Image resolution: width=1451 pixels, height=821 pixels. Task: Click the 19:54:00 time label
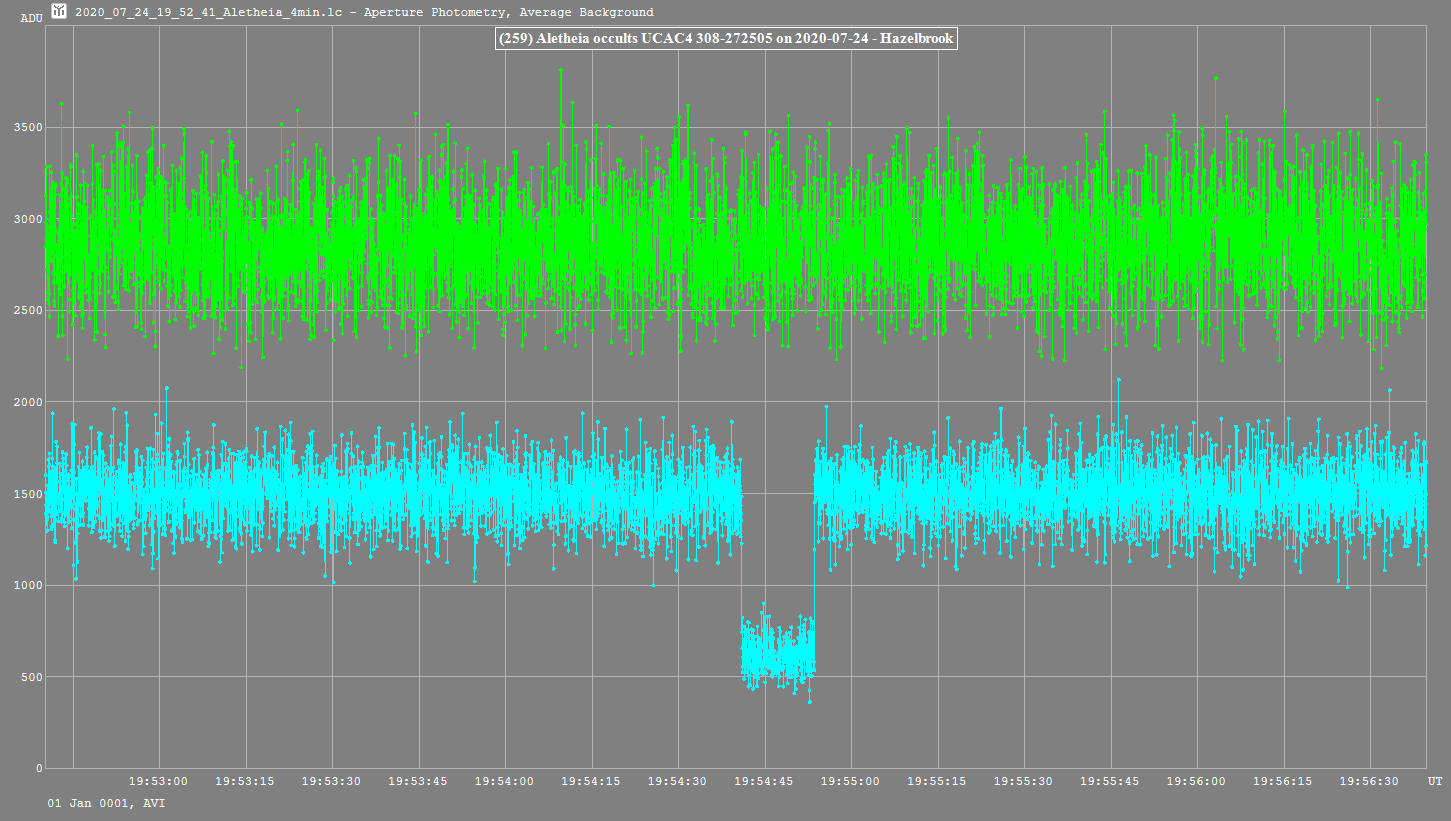click(x=505, y=781)
